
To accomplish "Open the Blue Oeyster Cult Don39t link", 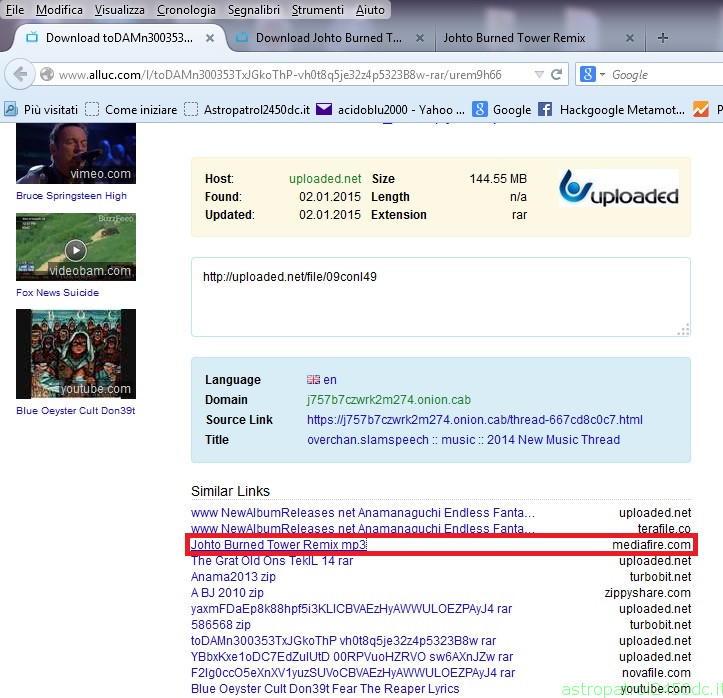I will coord(76,410).
